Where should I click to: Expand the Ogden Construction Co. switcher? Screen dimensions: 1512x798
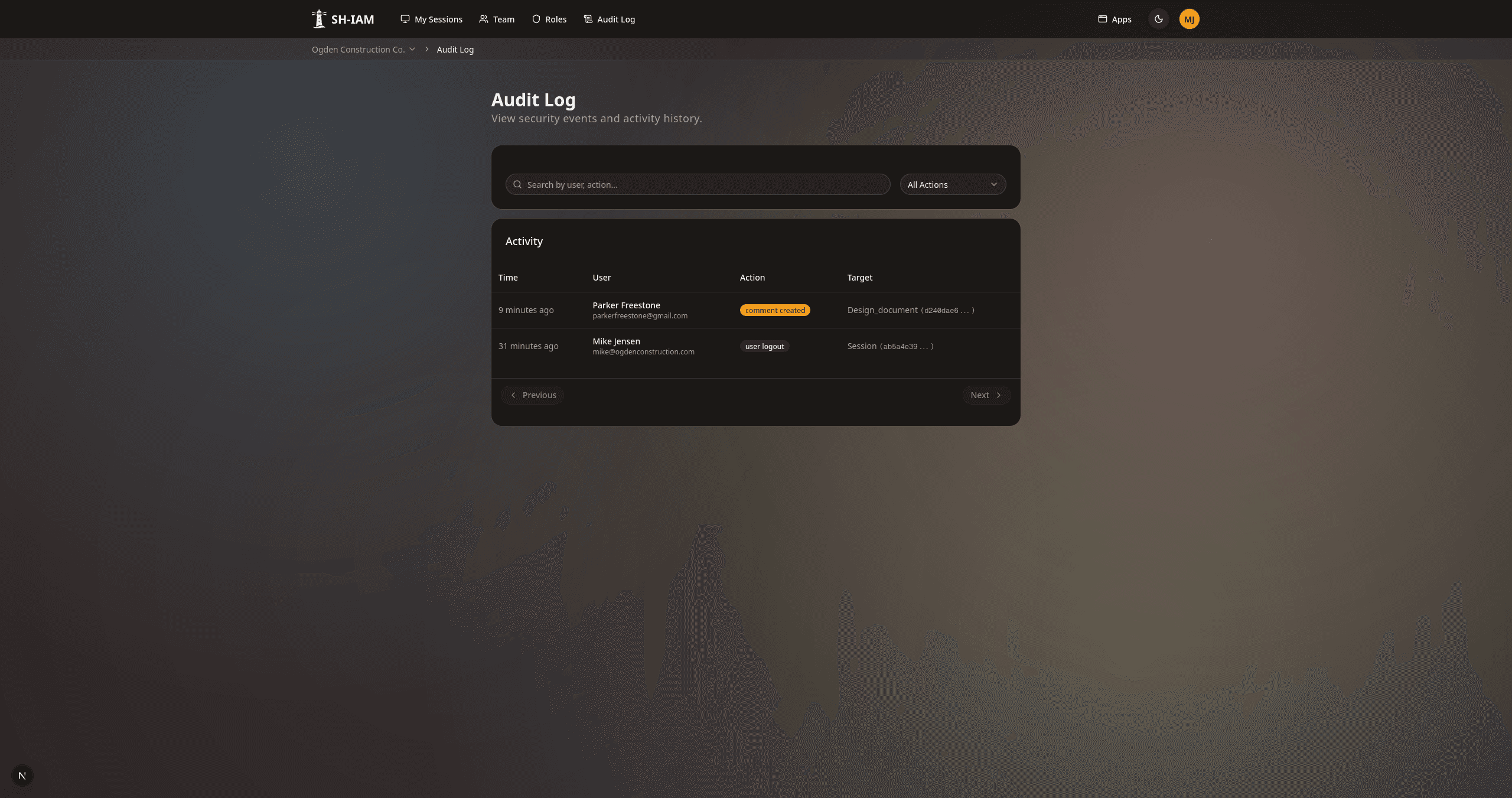[x=363, y=49]
